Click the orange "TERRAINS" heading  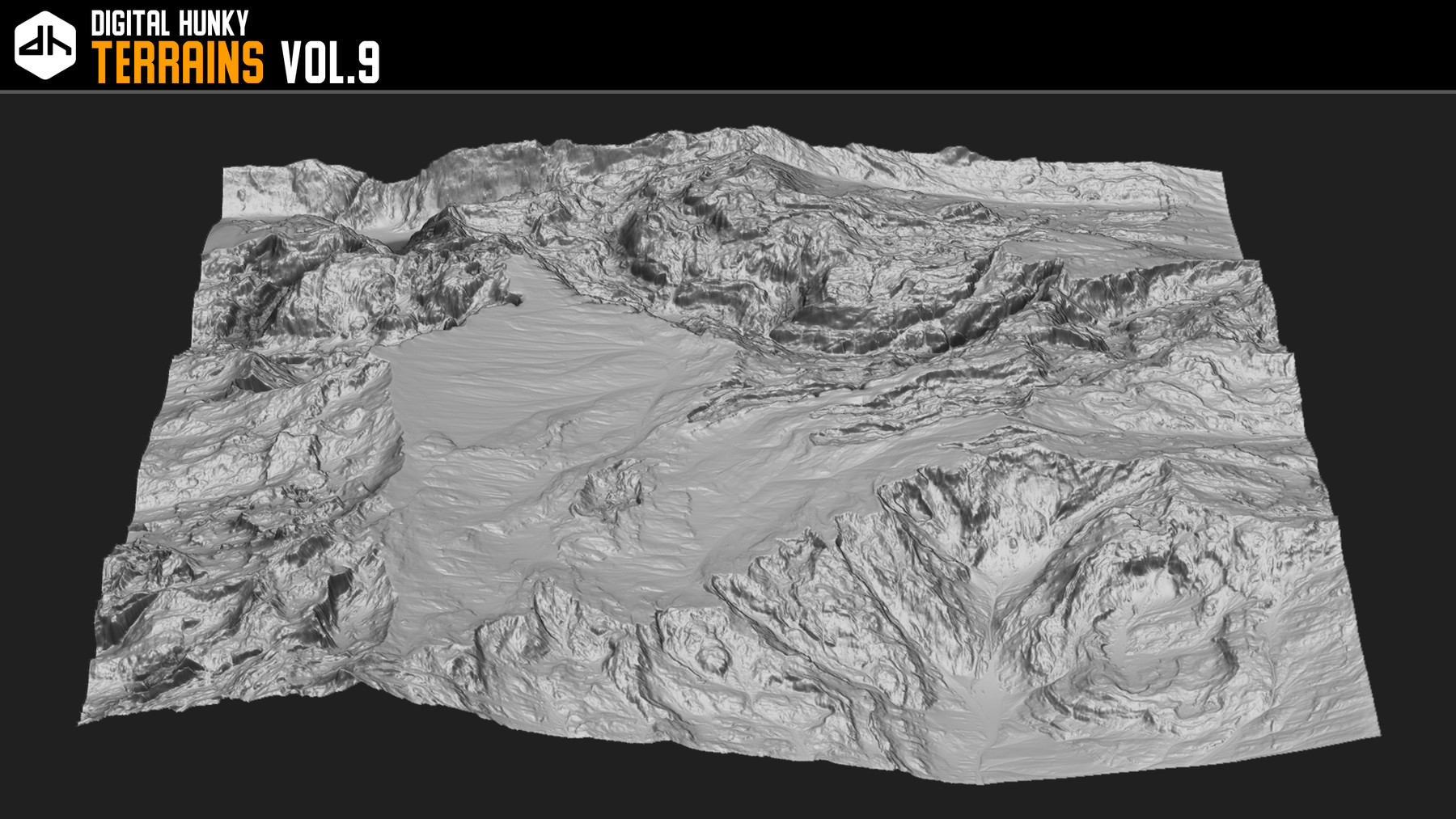click(x=178, y=63)
